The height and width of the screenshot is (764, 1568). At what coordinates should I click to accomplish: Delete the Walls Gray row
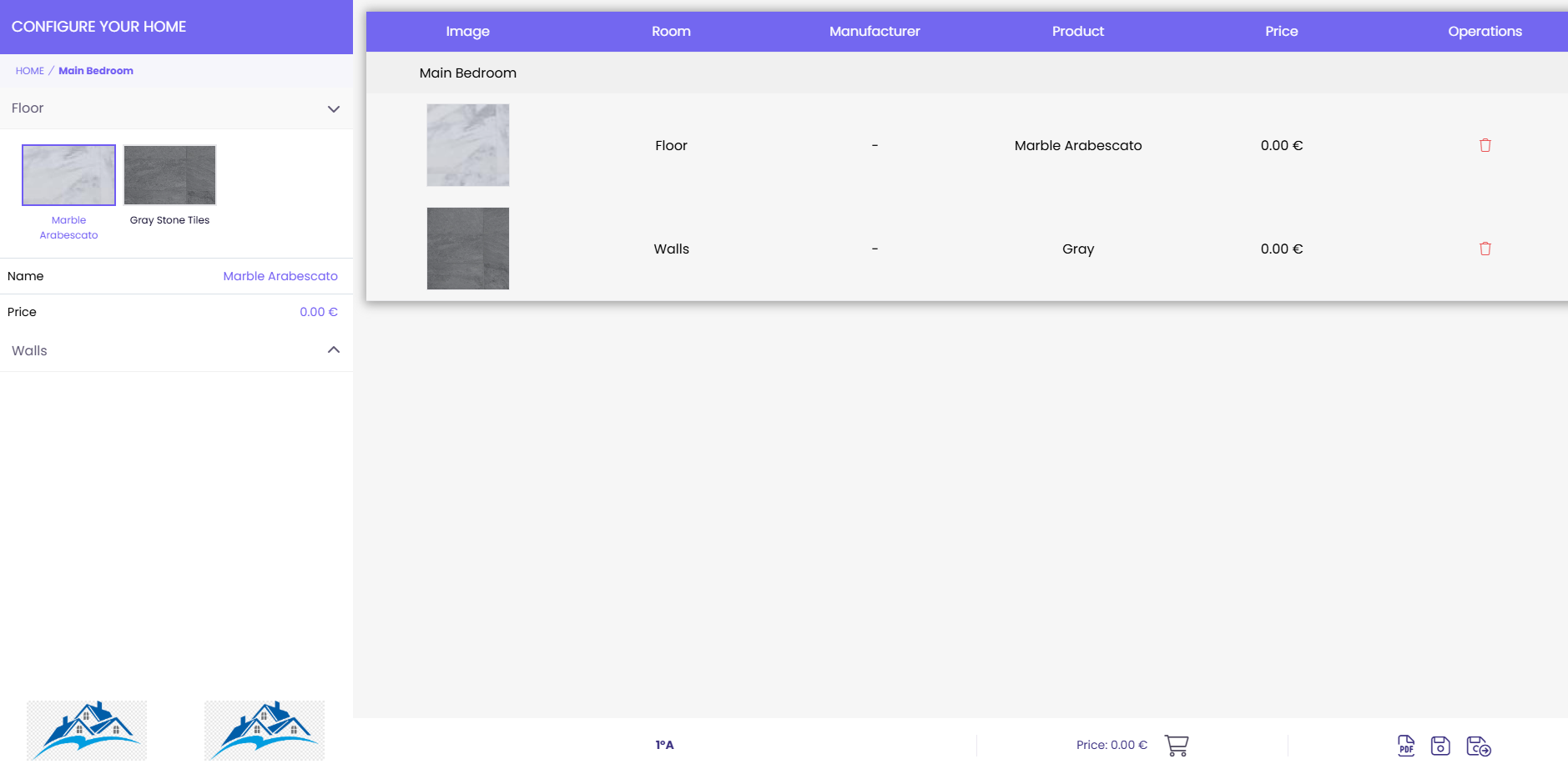pyautogui.click(x=1485, y=249)
